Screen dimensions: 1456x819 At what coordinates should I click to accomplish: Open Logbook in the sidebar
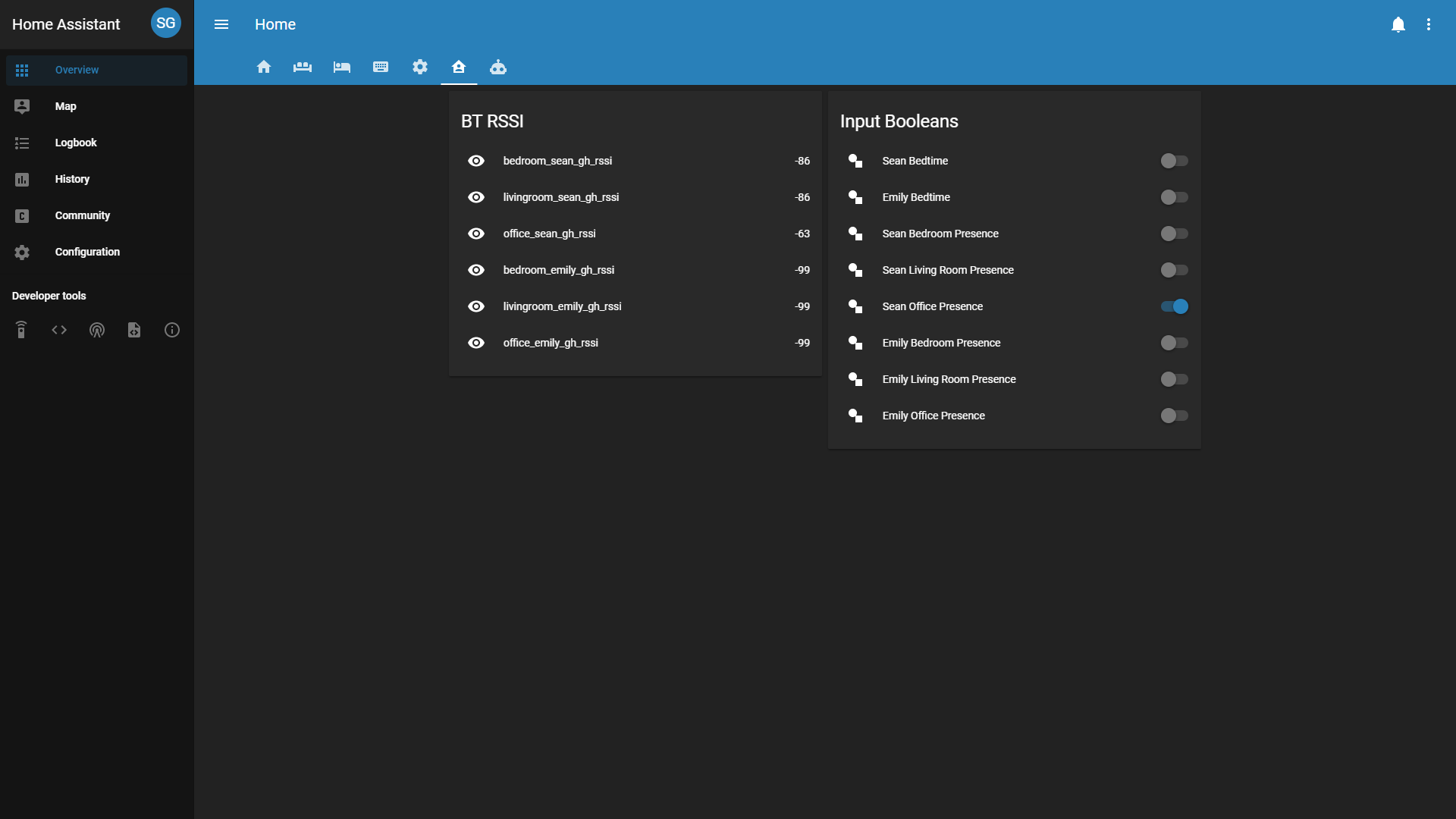[x=76, y=143]
